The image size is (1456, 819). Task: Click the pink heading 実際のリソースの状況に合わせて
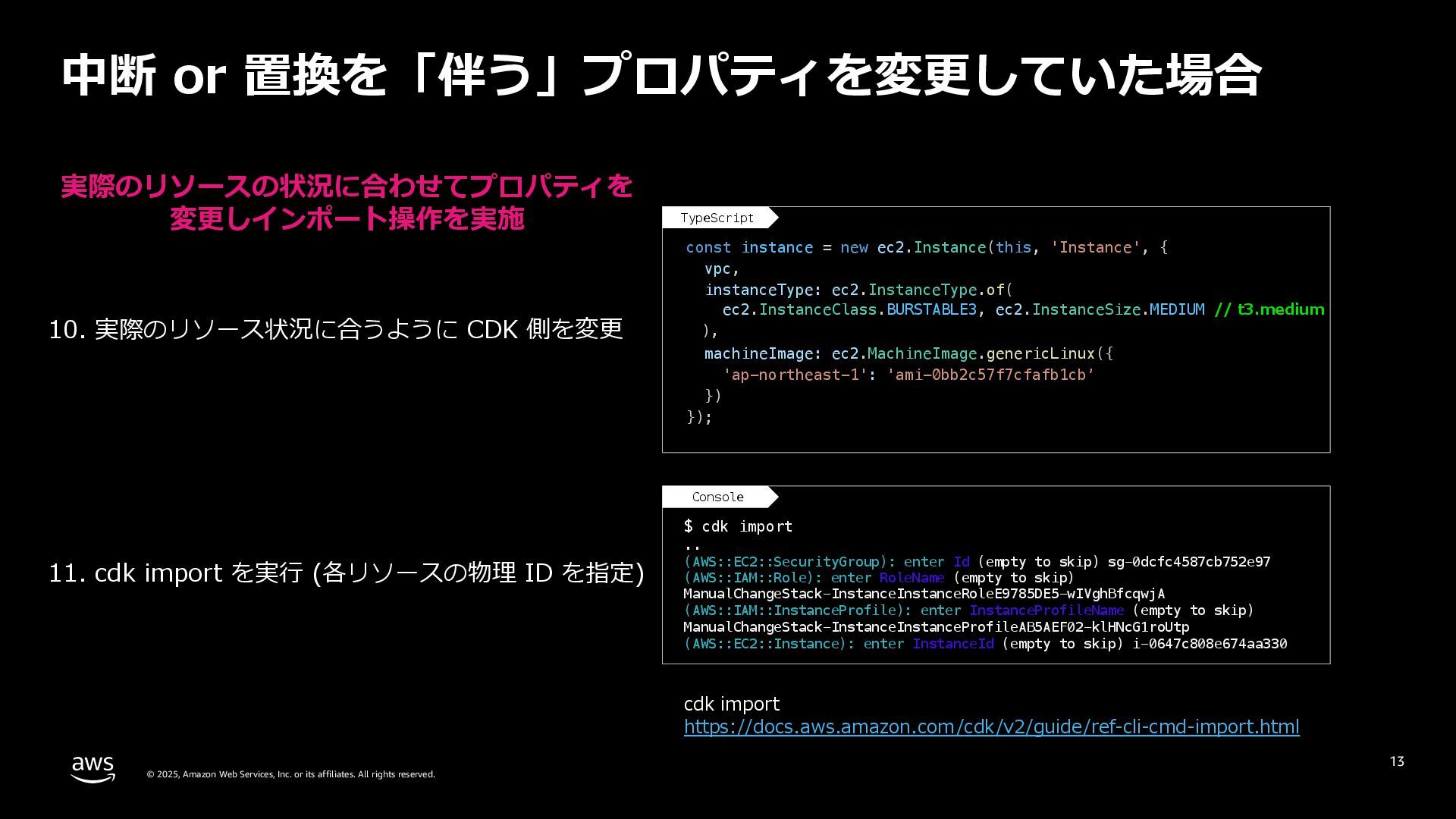(347, 186)
